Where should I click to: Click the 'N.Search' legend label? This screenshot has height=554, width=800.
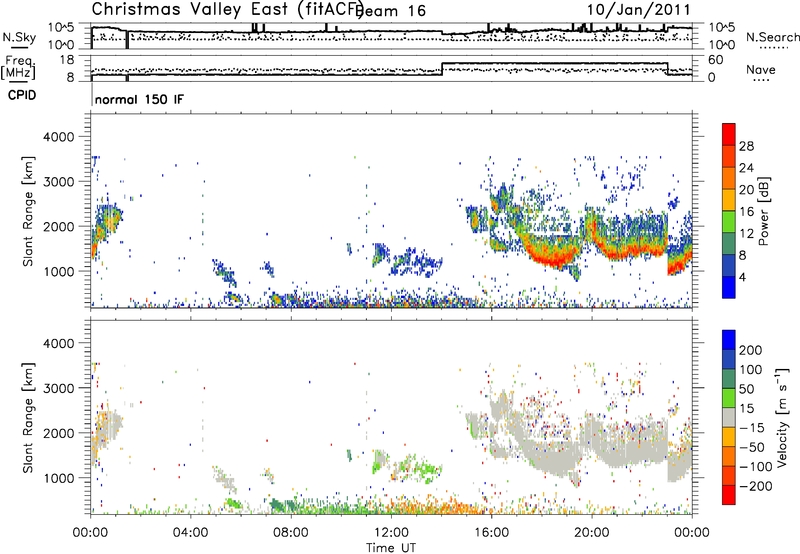click(772, 37)
